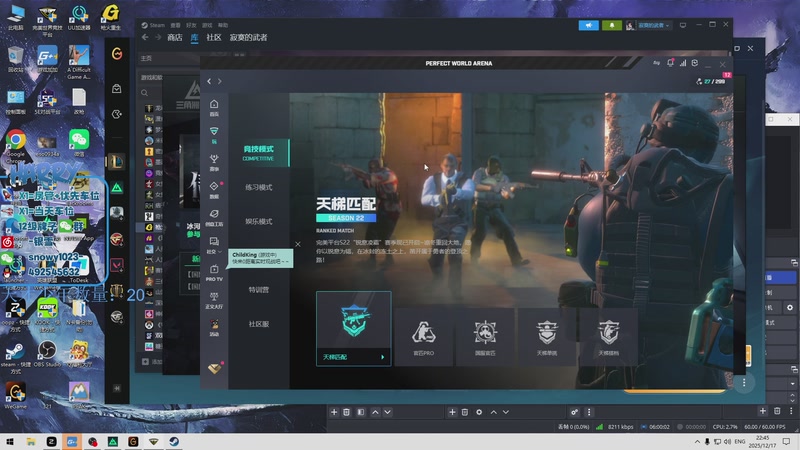Toggle microphone tray icon on taskbar
Image resolution: width=800 pixels, height=450 pixels.
coord(707,442)
